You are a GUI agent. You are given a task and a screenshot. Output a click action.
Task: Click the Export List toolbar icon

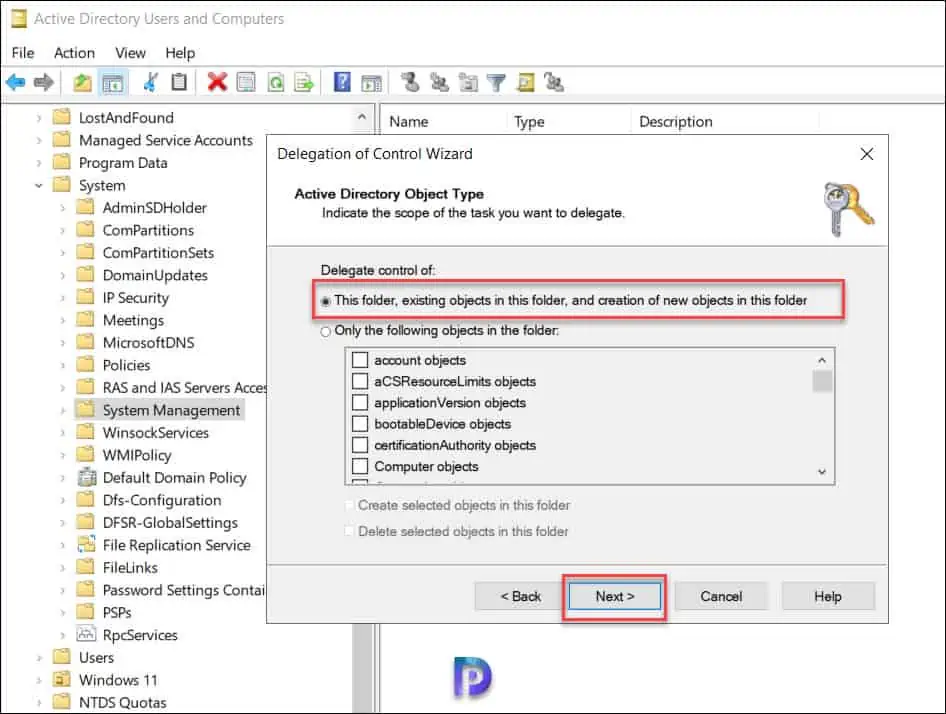[304, 82]
